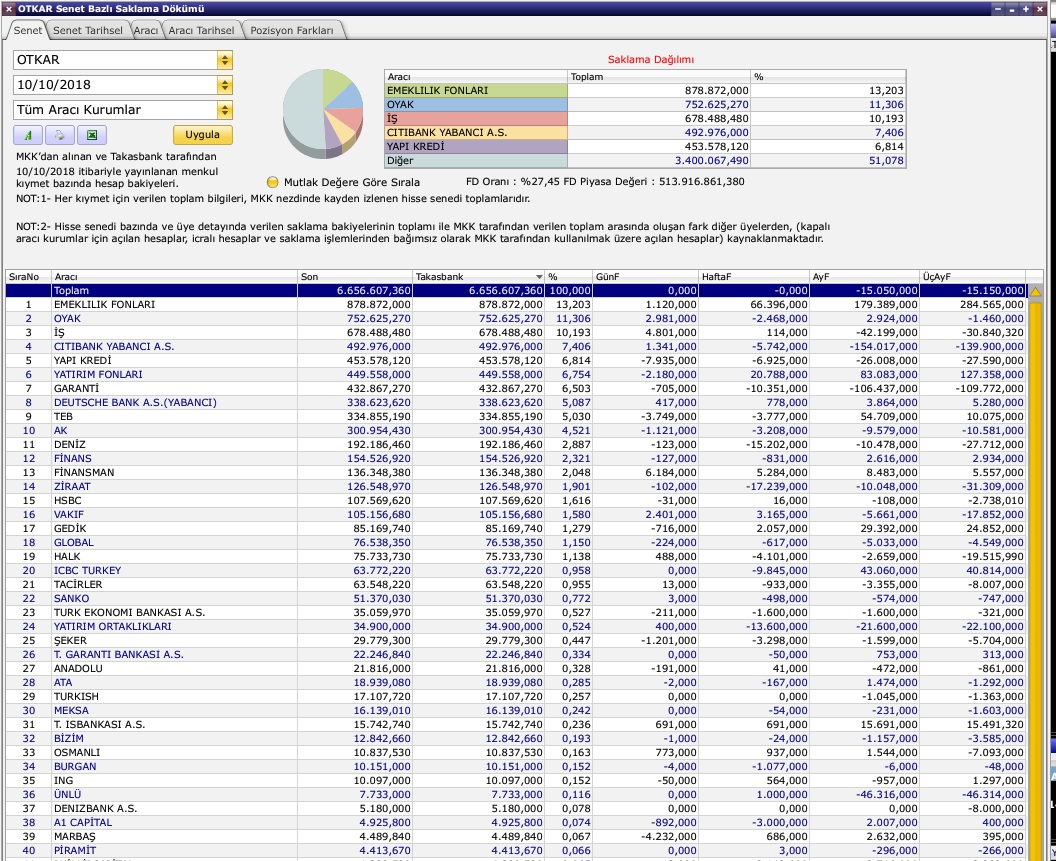Viewport: 1056px width, 861px height.
Task: Click the CITIBANK YABANCI A.S. yellow legend swatch
Action: (x=476, y=133)
